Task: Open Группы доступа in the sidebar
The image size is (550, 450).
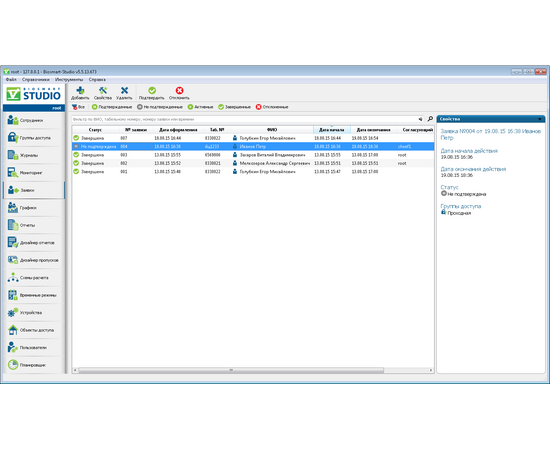Action: [x=34, y=138]
